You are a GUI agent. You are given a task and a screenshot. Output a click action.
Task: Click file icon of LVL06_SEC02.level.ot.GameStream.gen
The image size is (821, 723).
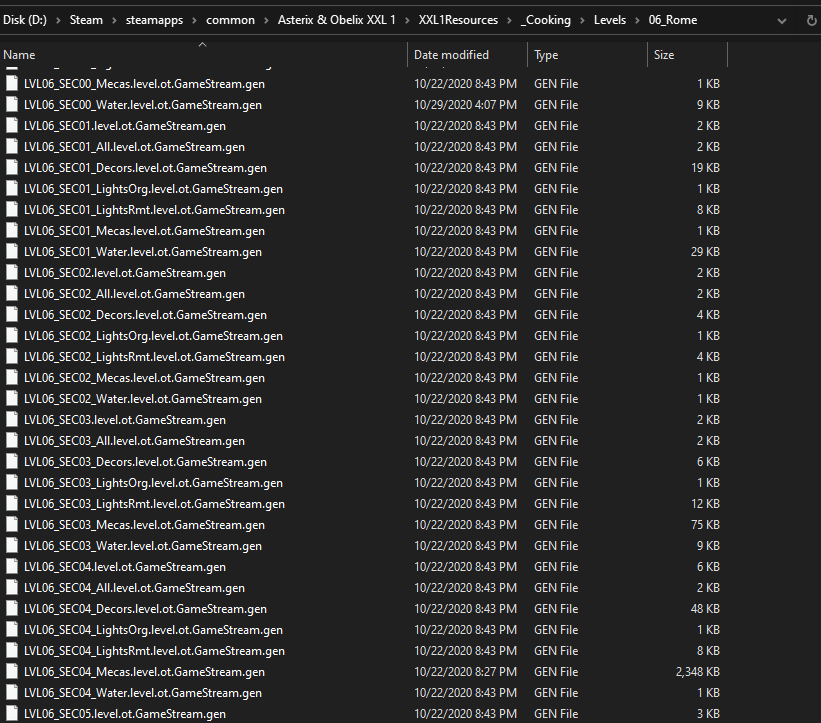click(x=12, y=273)
